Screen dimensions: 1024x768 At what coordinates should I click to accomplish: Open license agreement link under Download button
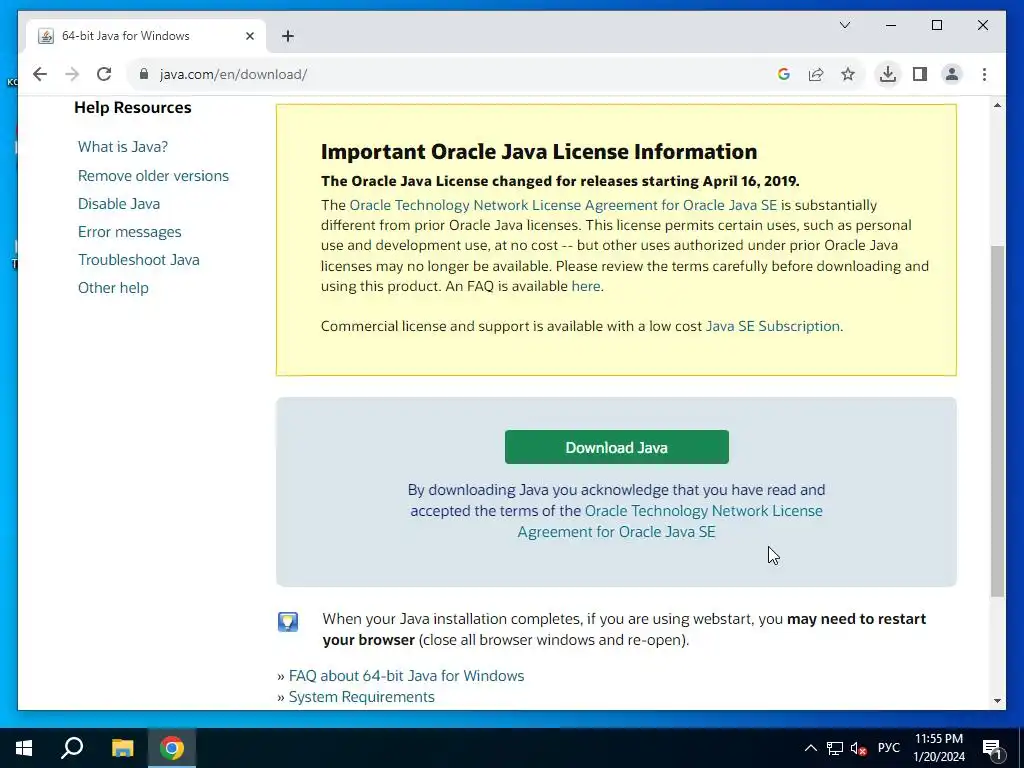point(670,521)
